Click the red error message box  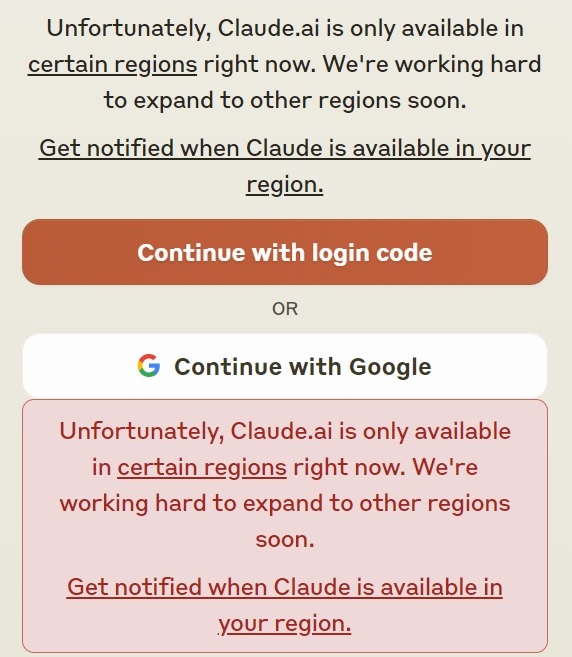pyautogui.click(x=285, y=526)
